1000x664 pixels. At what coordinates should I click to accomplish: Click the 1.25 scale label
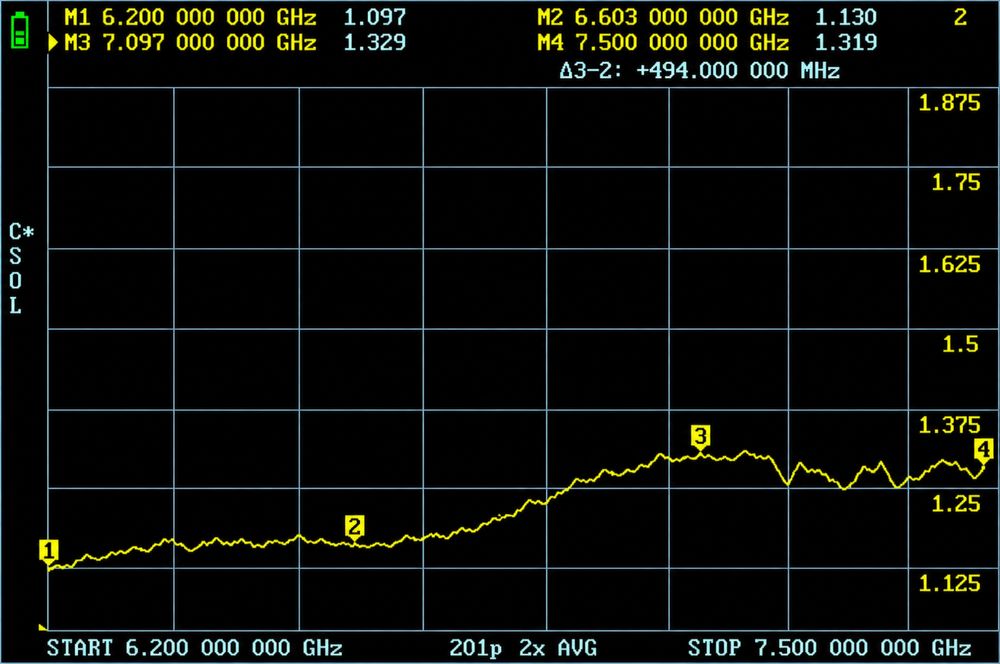coord(955,504)
